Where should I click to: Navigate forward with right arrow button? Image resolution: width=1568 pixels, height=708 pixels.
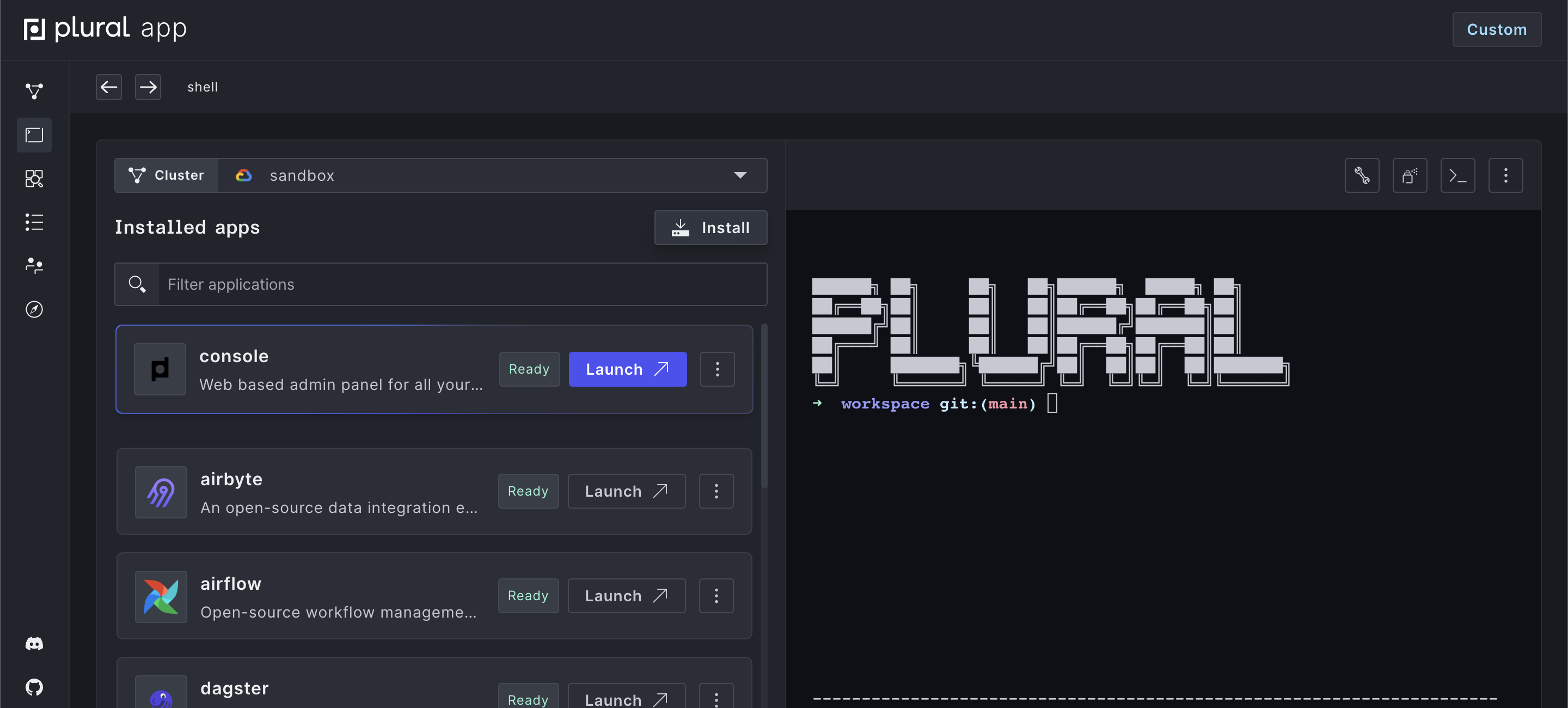[x=148, y=87]
